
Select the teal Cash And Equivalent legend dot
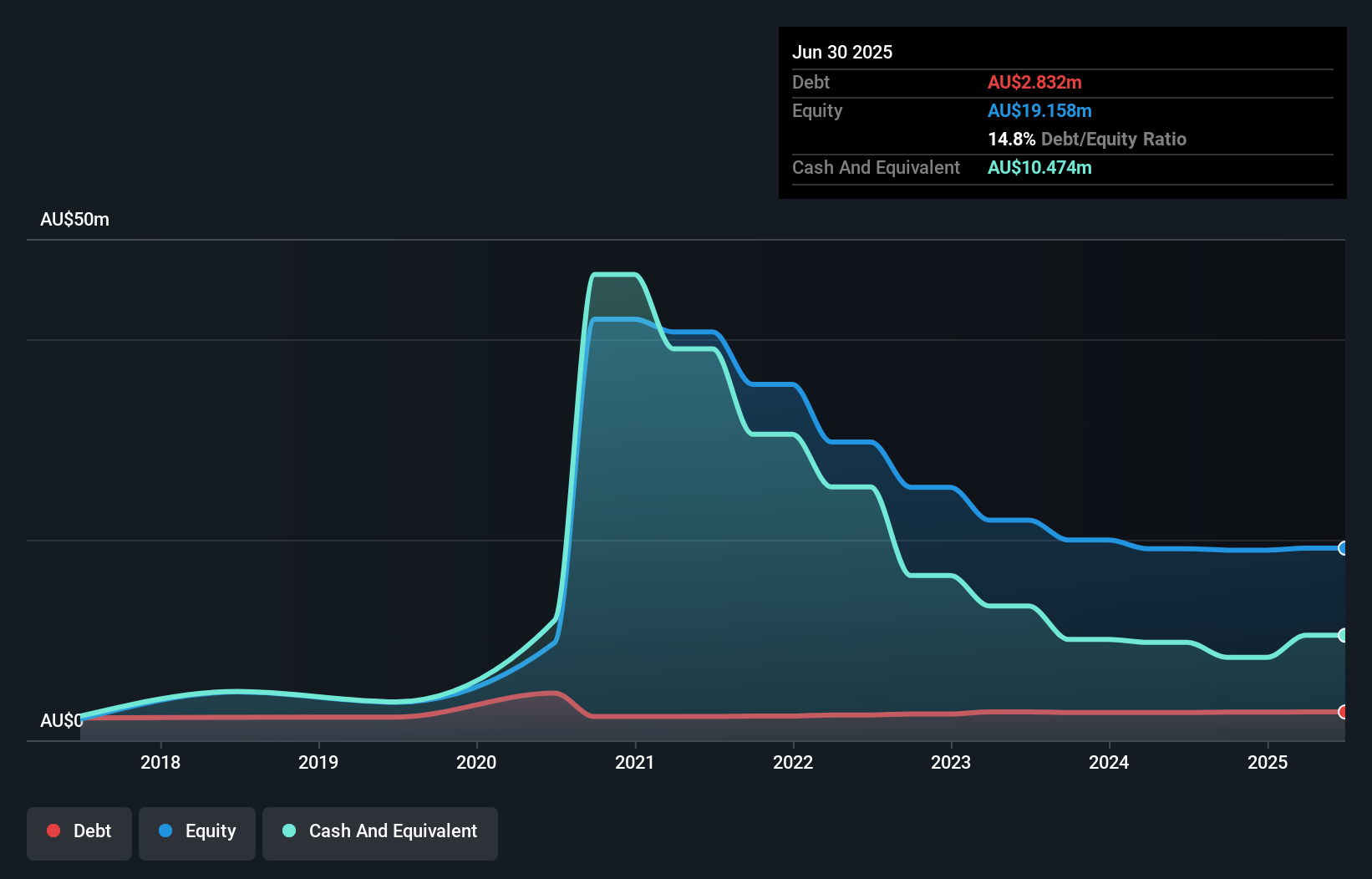pos(288,831)
